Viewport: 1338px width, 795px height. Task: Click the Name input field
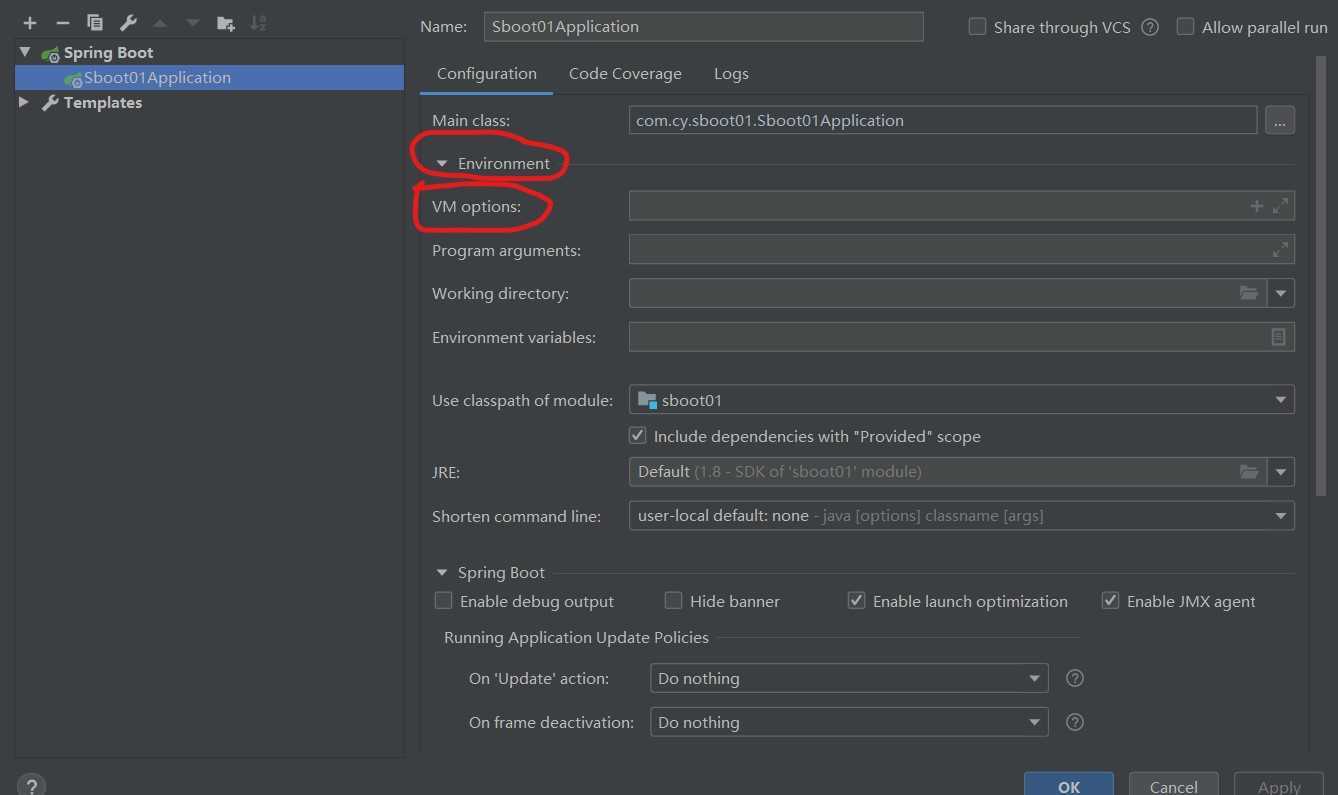[703, 27]
